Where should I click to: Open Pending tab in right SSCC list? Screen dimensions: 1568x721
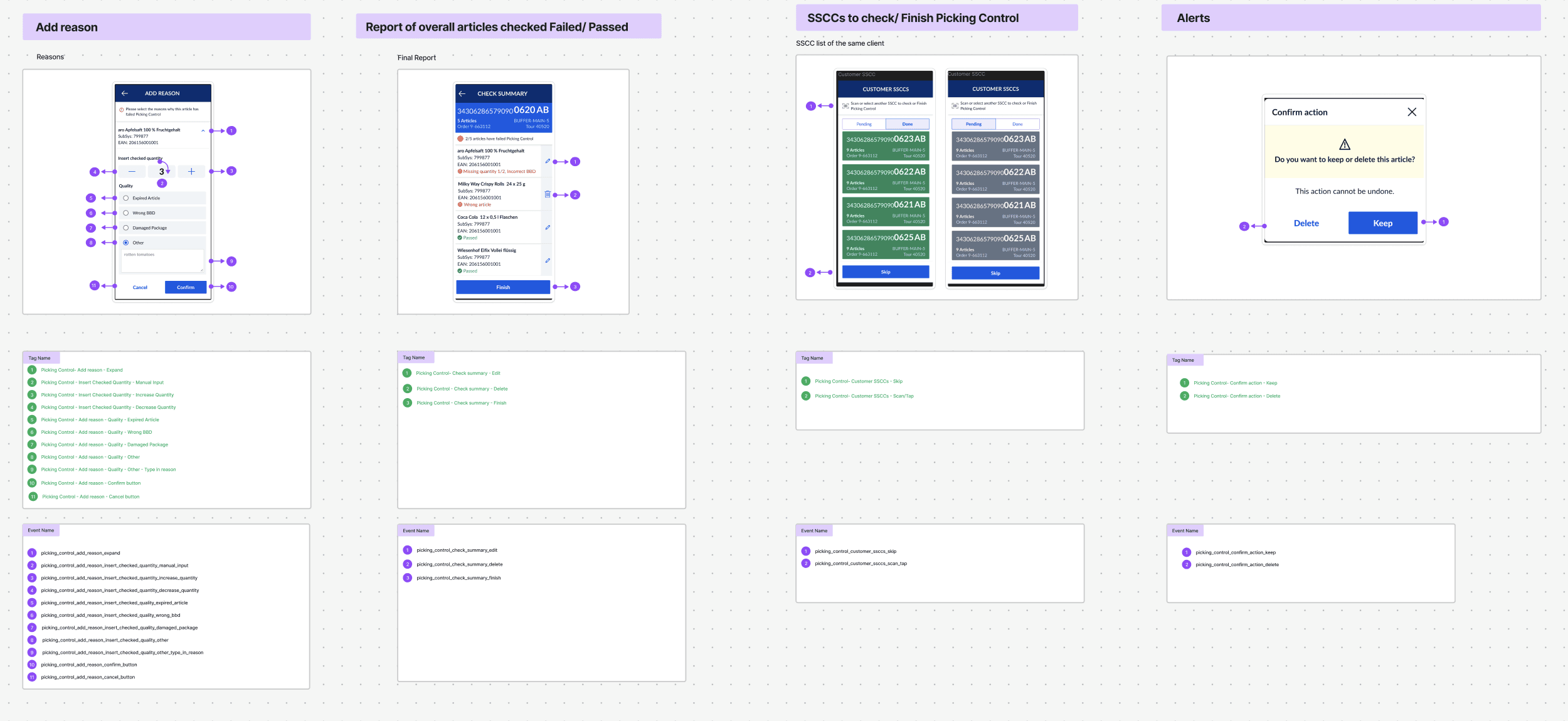[973, 124]
